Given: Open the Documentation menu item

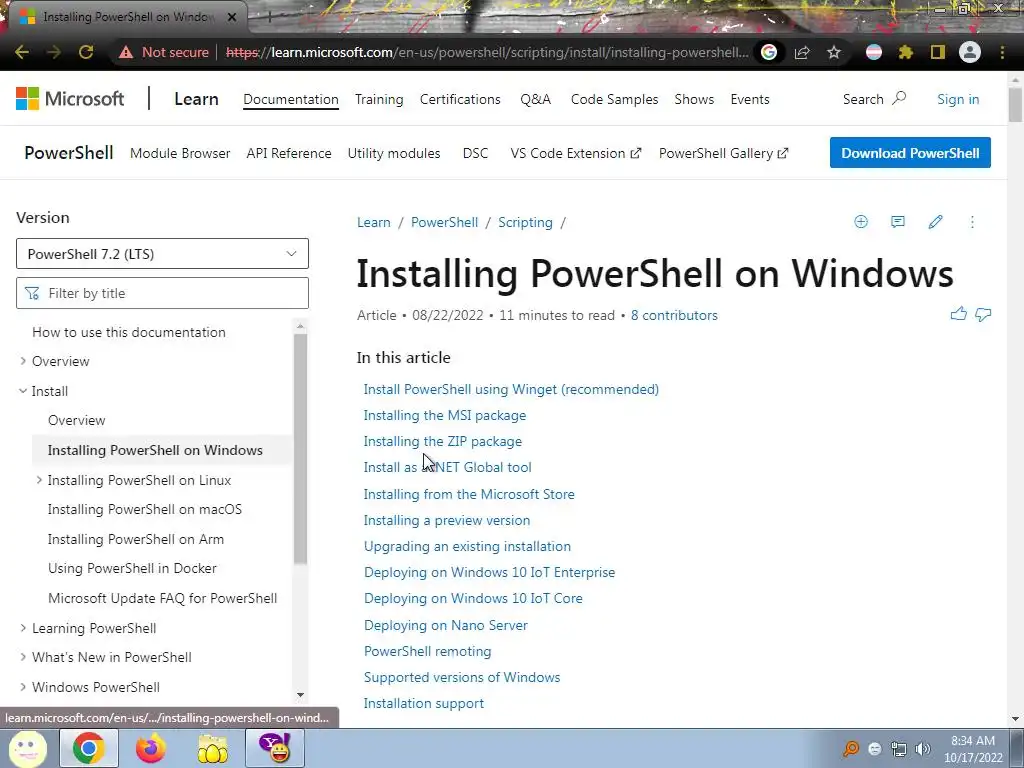Looking at the screenshot, I should point(291,99).
